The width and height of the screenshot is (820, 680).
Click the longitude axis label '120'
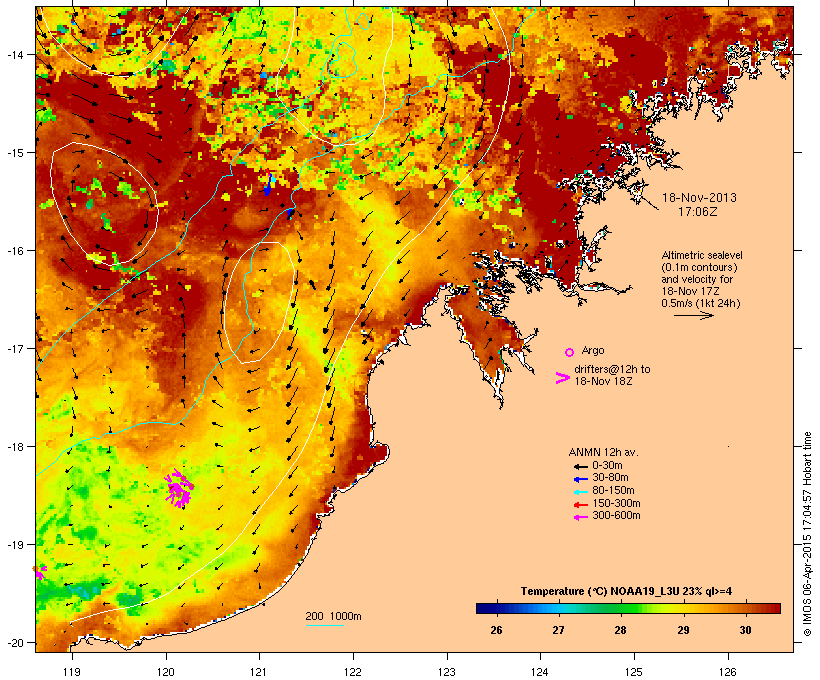(x=166, y=672)
